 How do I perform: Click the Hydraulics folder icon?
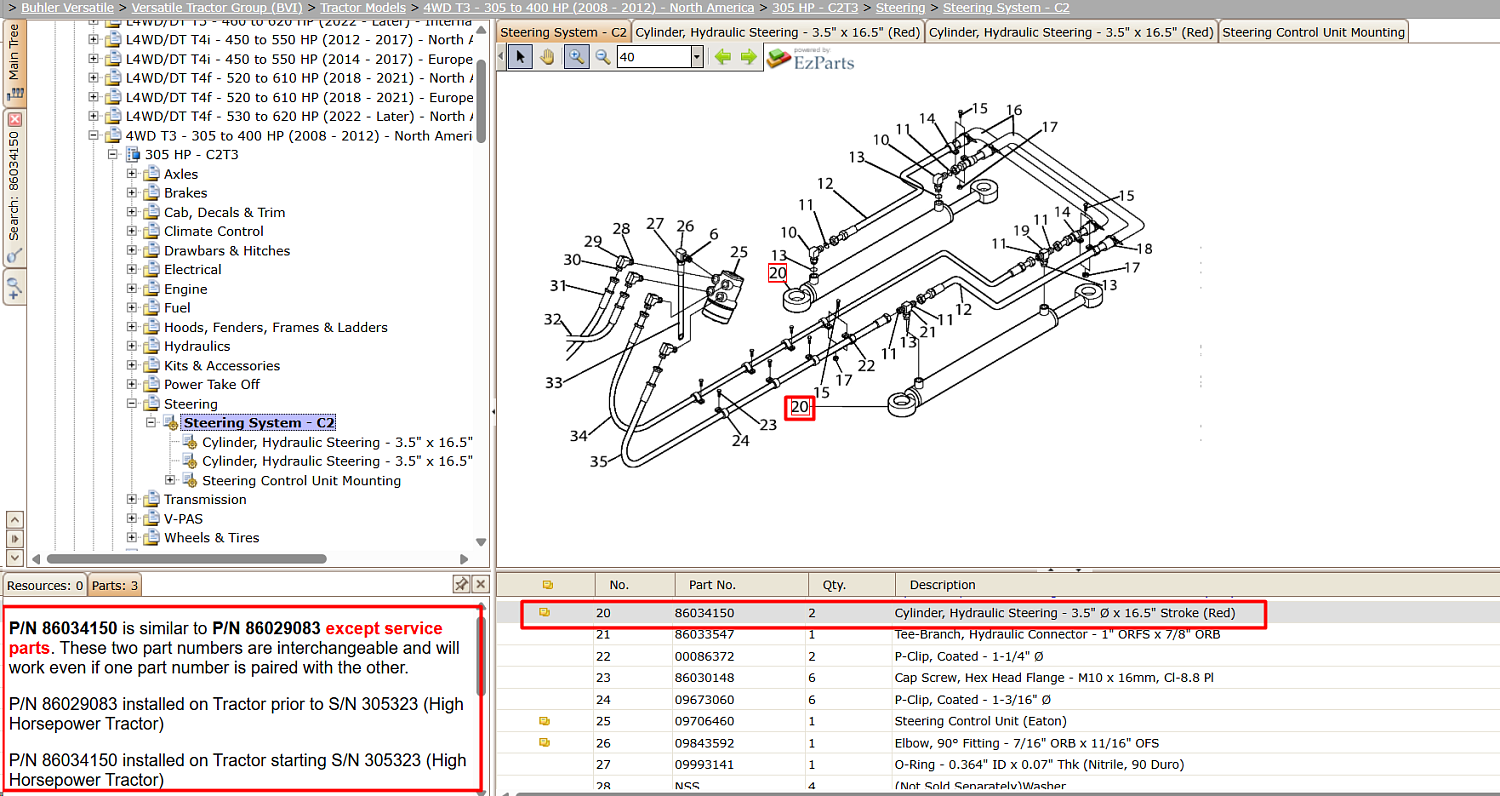(152, 346)
